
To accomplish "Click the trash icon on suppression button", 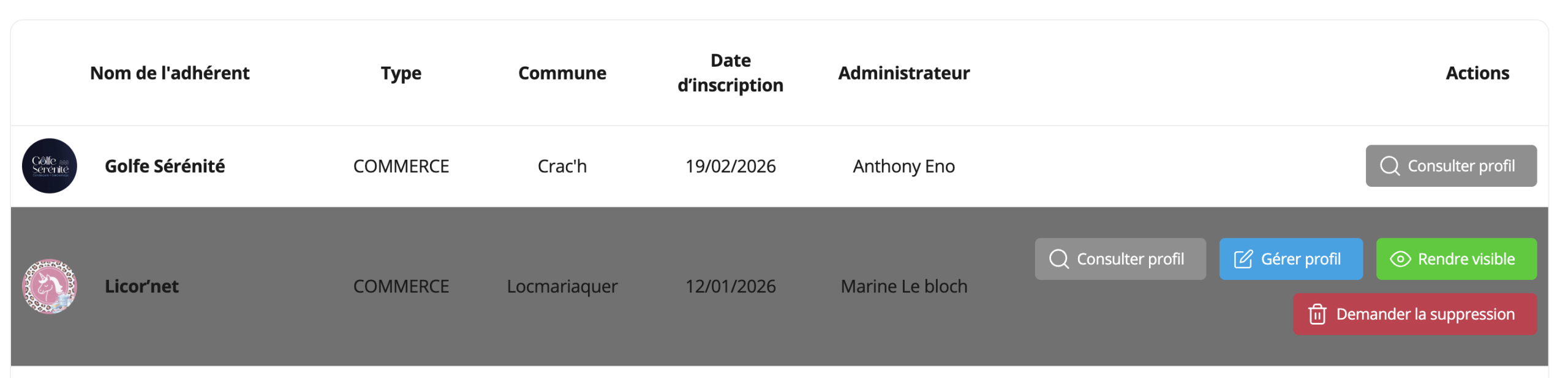I will click(x=1317, y=314).
